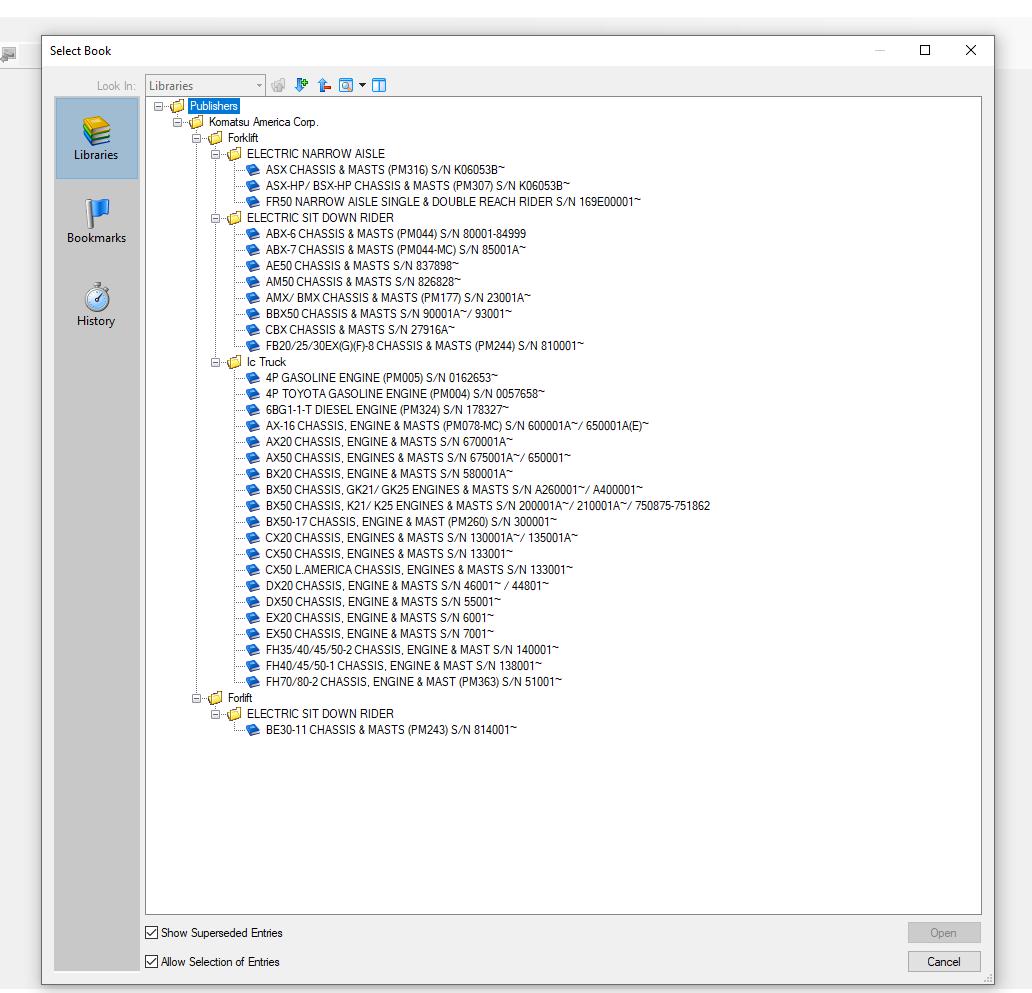This screenshot has width=1032, height=993.
Task: Select BX50 CHASSIS, GK21/ GK25 ENGINES entry
Action: pos(454,490)
